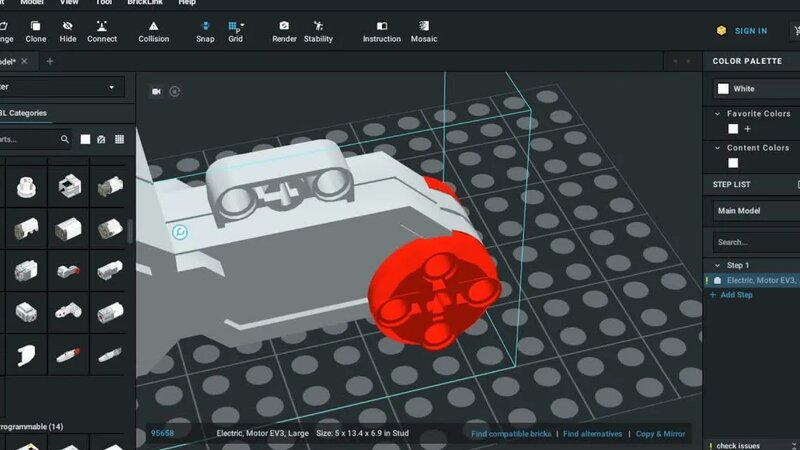Toggle the hide-unavailable parts filter icon
Image resolution: width=800 pixels, height=450 pixels.
point(101,139)
